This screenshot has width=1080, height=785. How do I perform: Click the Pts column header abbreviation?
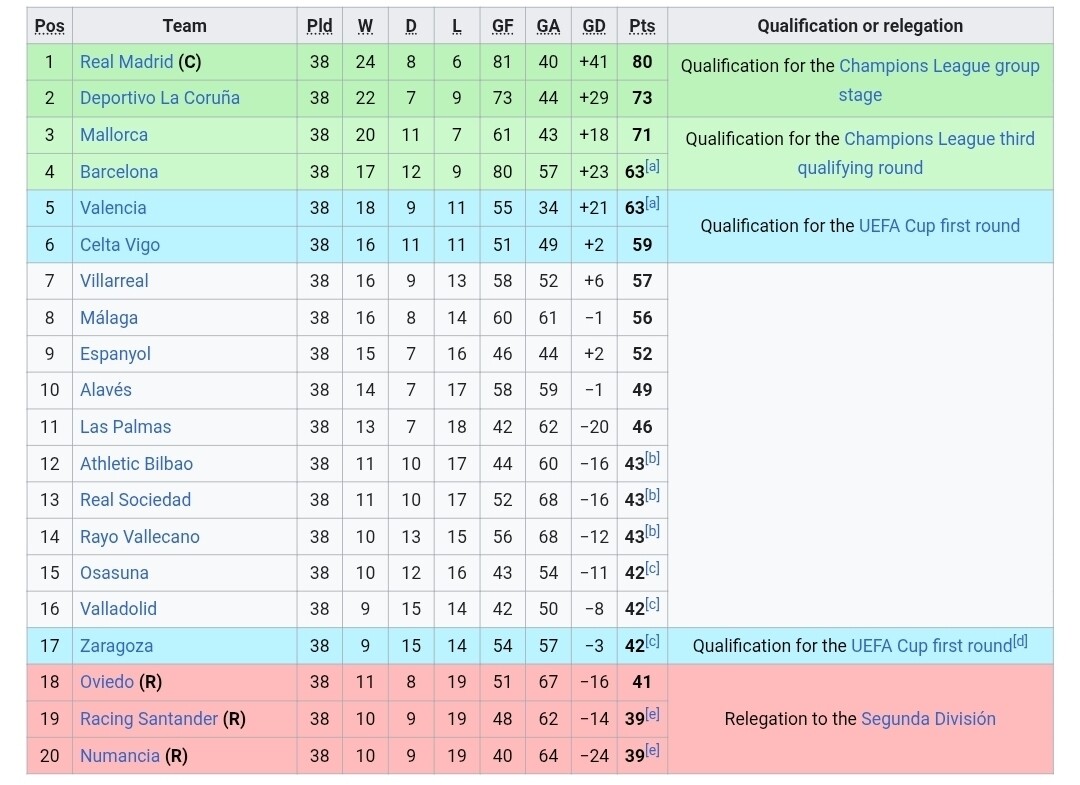642,26
